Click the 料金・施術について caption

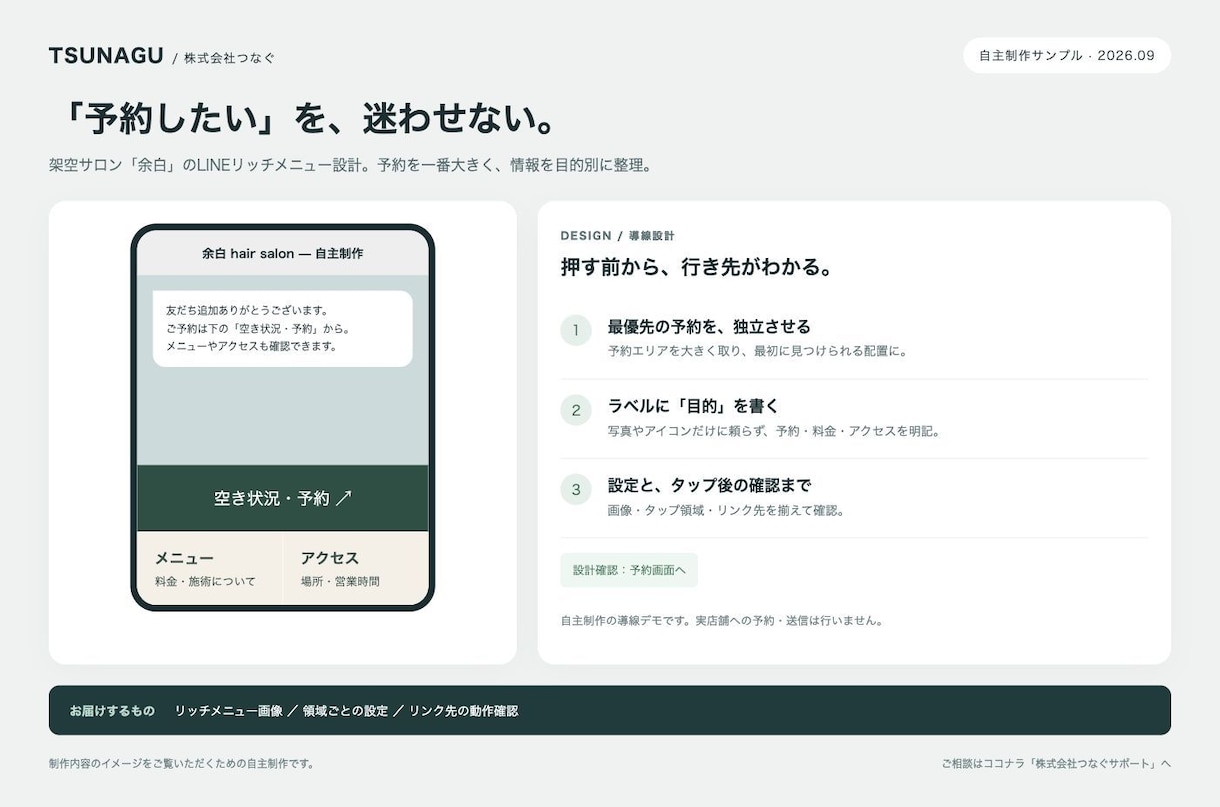[x=205, y=581]
